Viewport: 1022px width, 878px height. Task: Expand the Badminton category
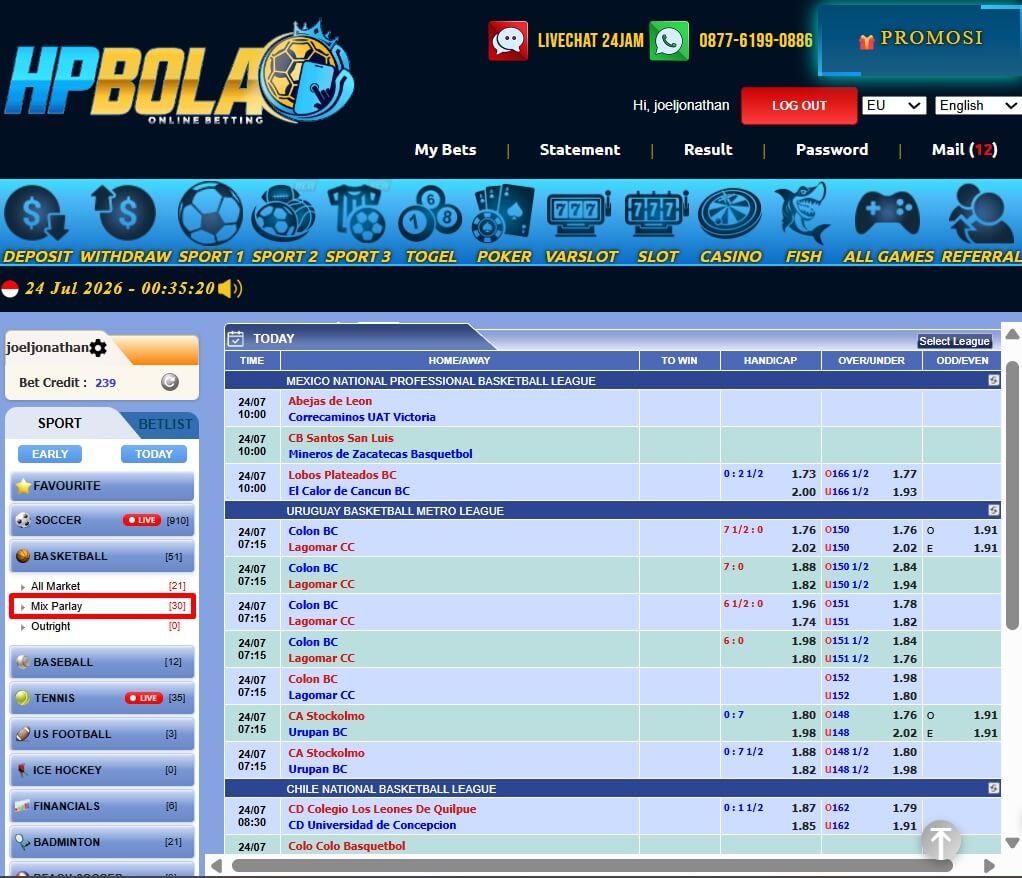coord(102,841)
